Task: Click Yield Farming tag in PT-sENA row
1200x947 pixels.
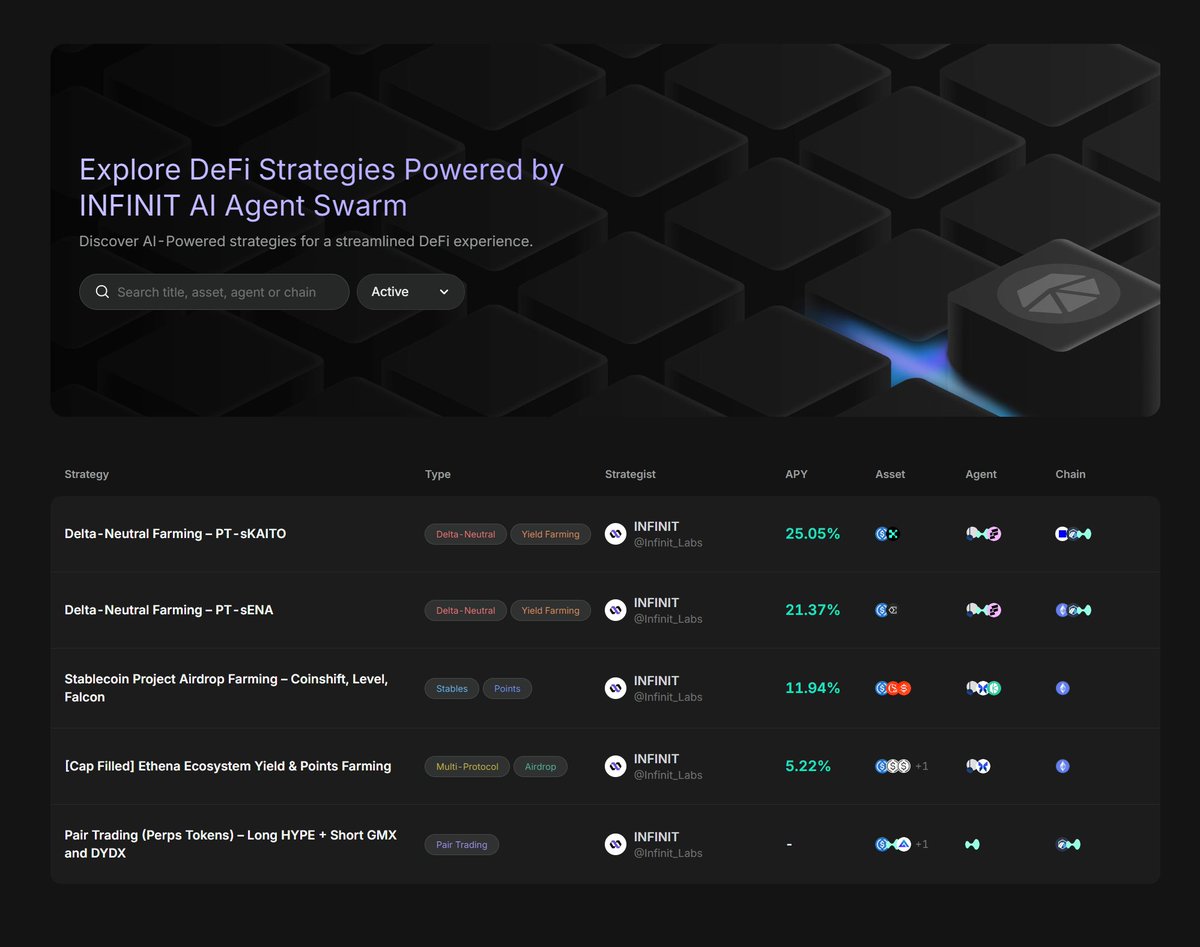Action: 550,610
